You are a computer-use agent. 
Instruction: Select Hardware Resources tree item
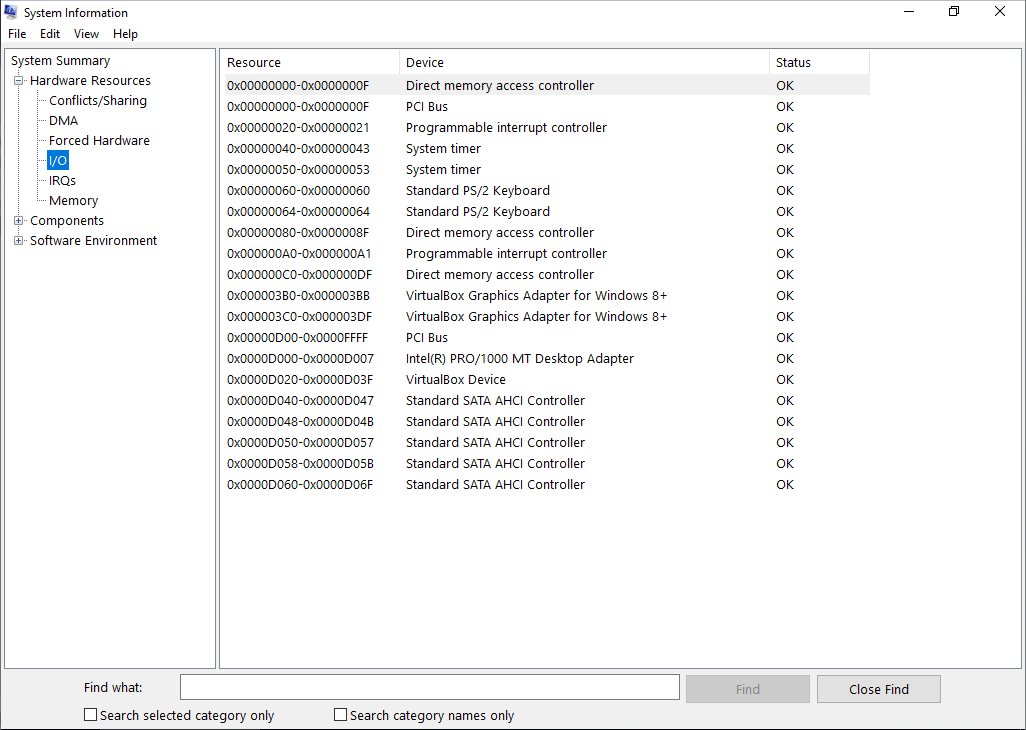[x=90, y=80]
